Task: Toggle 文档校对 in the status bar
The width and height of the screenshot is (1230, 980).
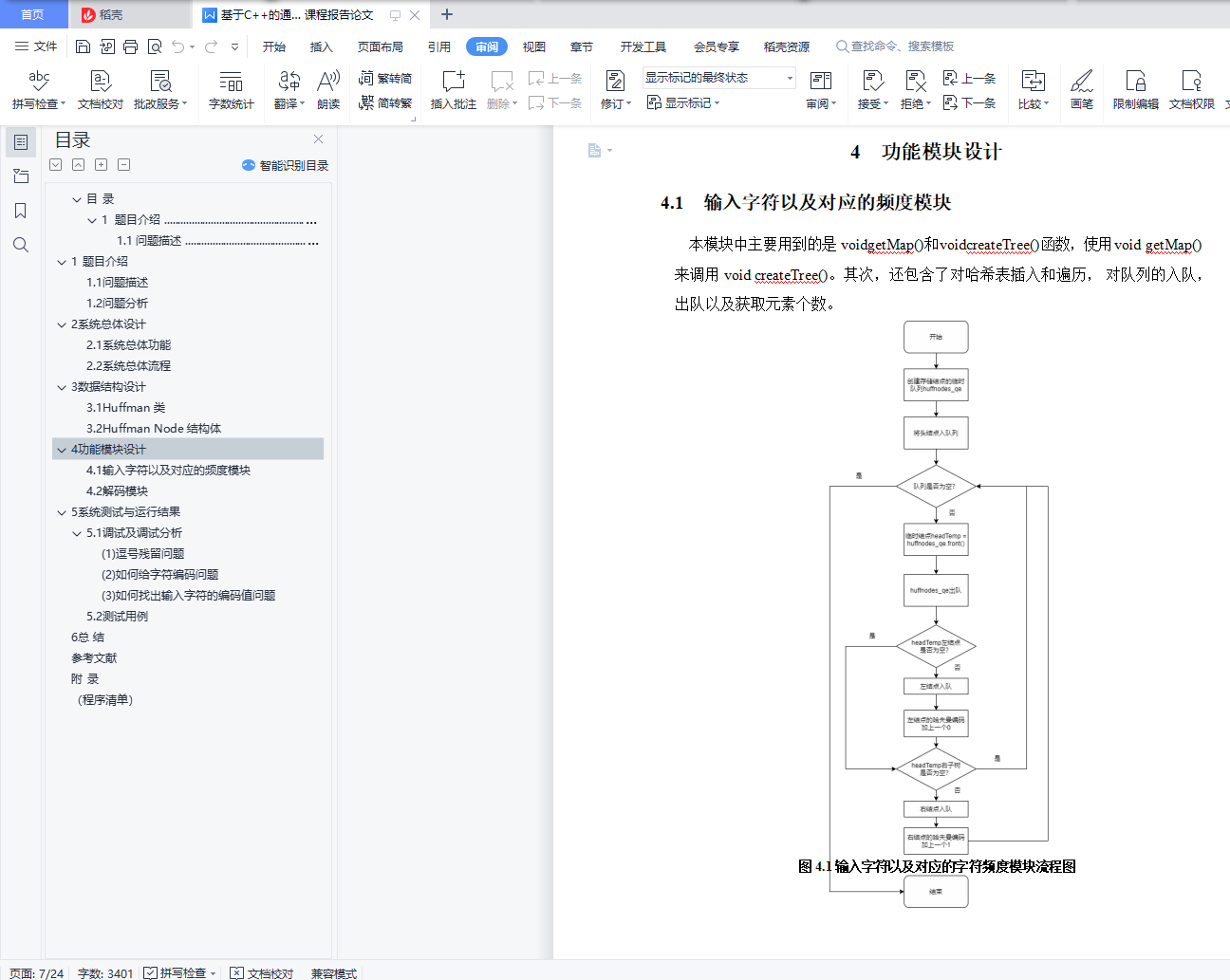Action: point(262,973)
